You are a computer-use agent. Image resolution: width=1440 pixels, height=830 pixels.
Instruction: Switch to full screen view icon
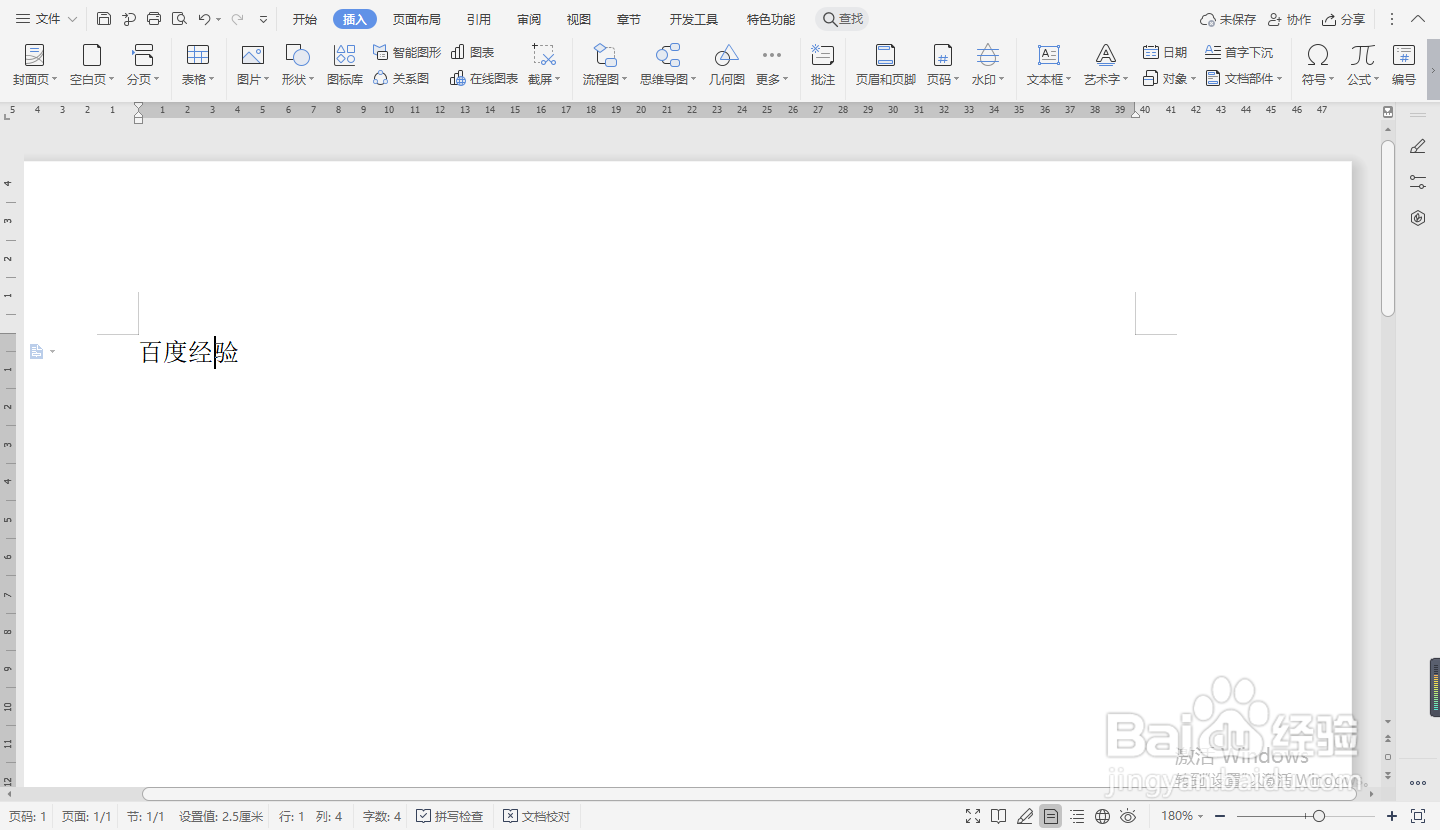point(973,816)
